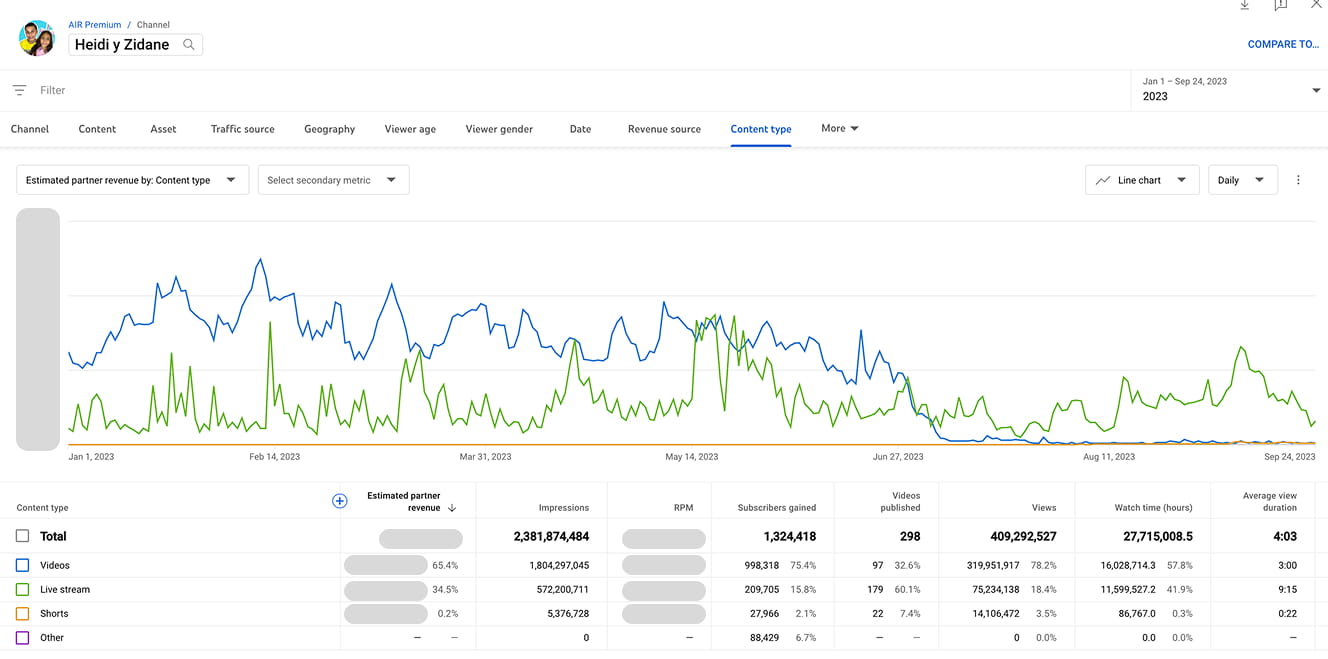Enable the Shorts row checkbox
Image resolution: width=1328 pixels, height=659 pixels.
tap(23, 613)
